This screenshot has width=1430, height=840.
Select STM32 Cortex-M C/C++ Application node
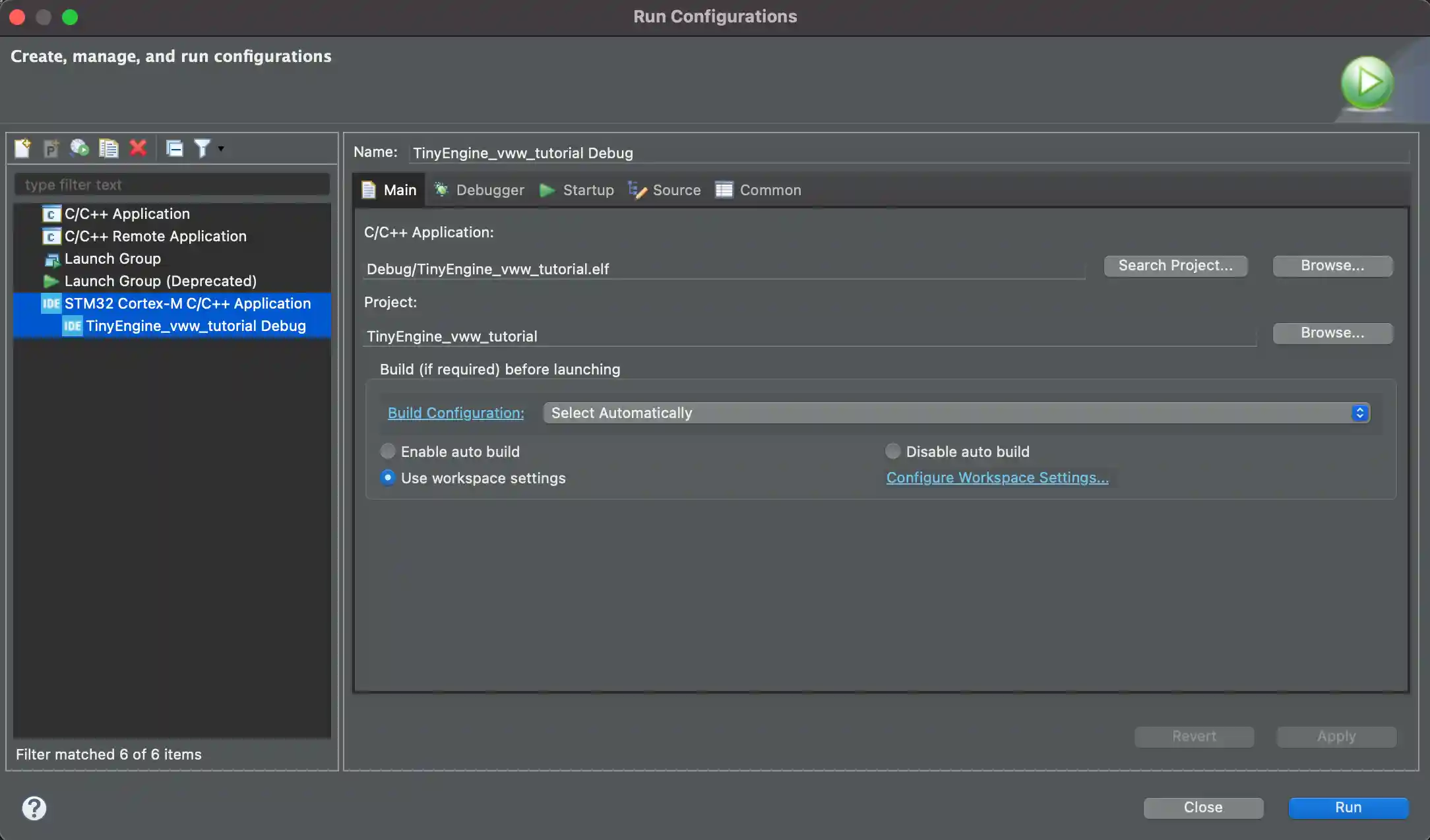pyautogui.click(x=187, y=303)
